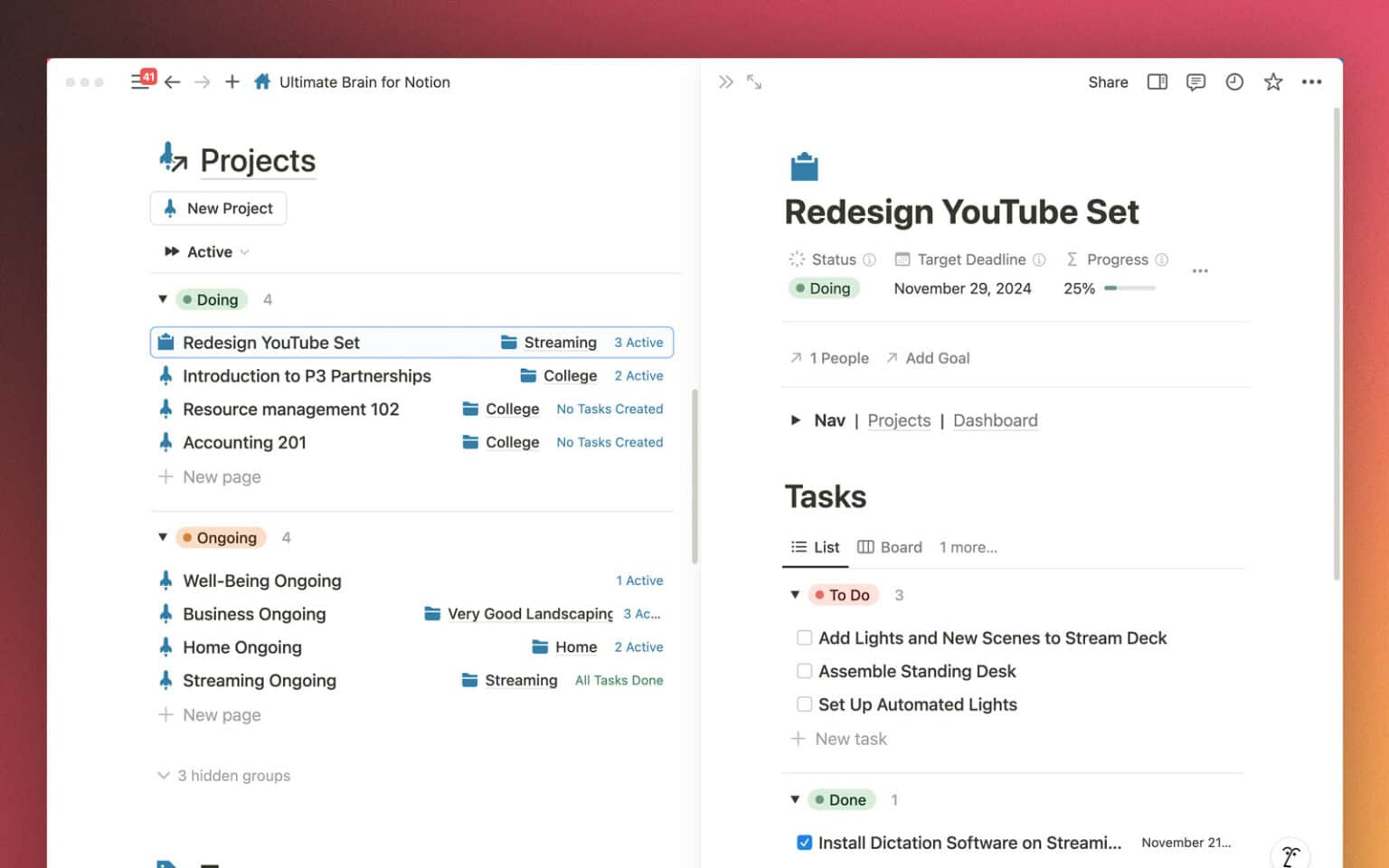Open the Active view dropdown
This screenshot has height=868, width=1389.
(209, 252)
